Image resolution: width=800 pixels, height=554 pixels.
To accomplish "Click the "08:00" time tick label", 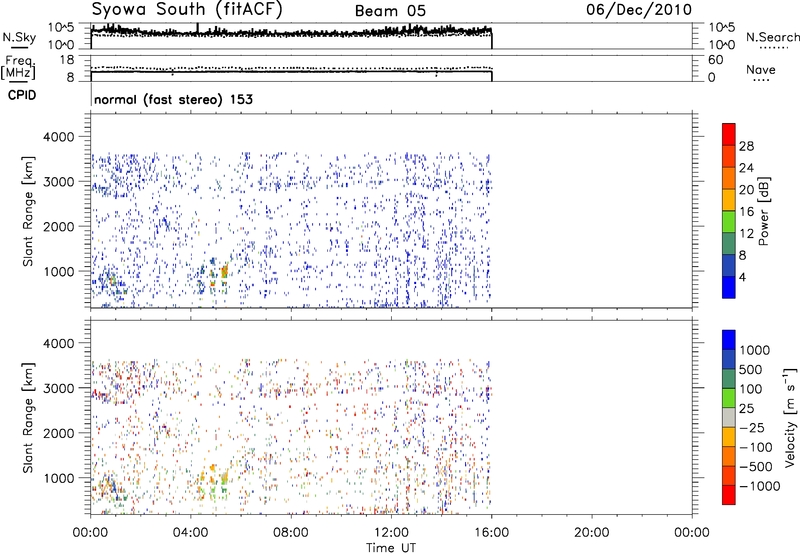I will [x=291, y=533].
